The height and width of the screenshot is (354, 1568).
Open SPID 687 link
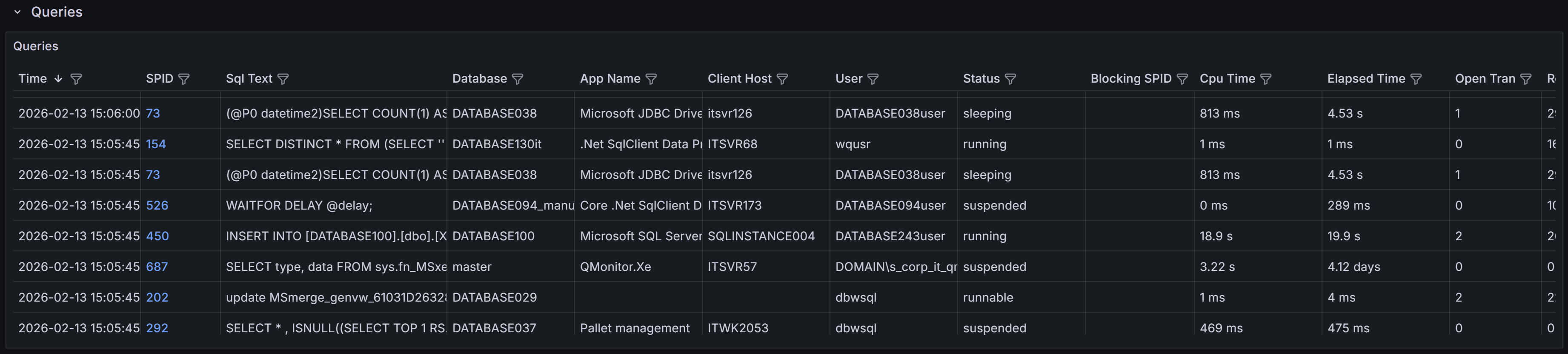coord(157,267)
